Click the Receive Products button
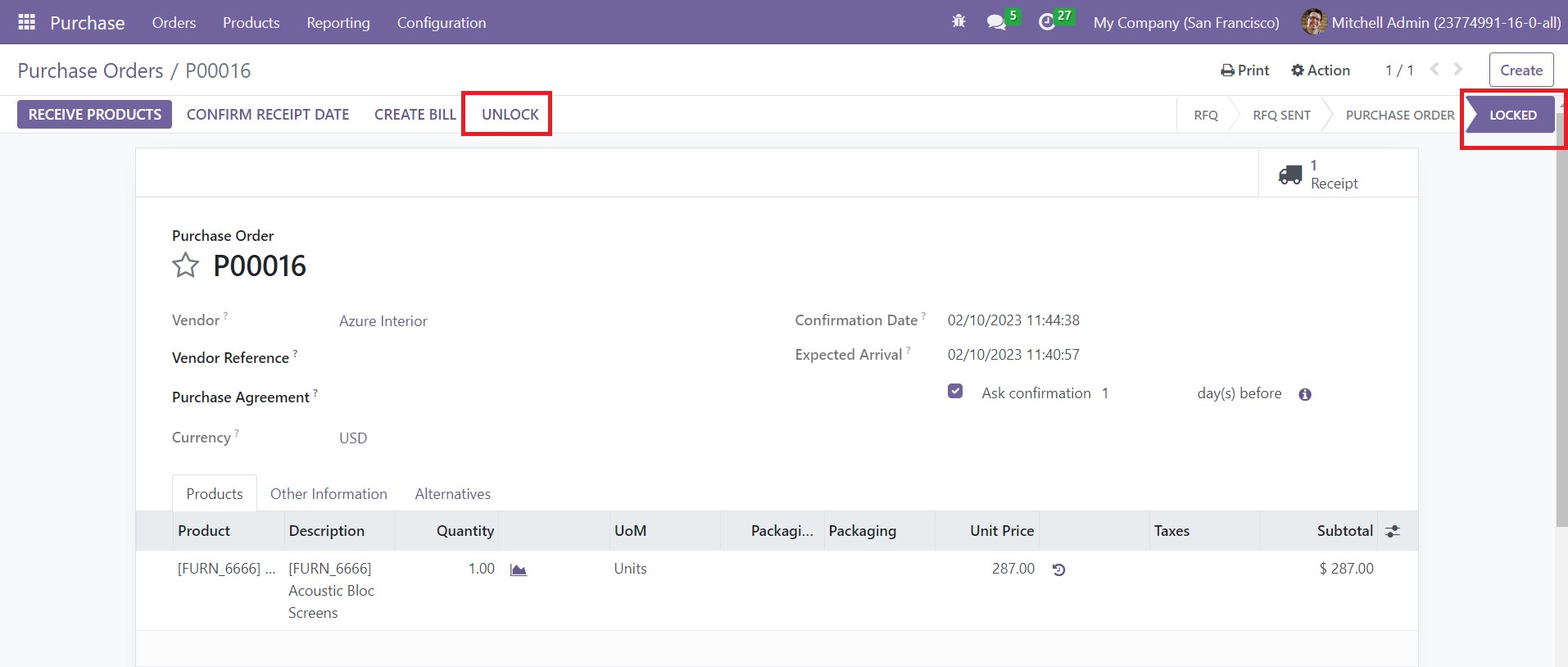The image size is (1568, 667). click(x=95, y=115)
